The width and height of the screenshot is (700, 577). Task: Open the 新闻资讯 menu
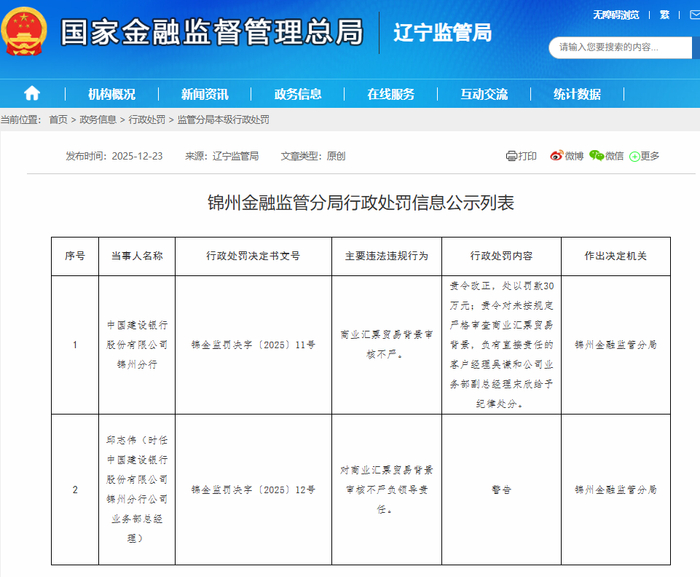point(204,94)
